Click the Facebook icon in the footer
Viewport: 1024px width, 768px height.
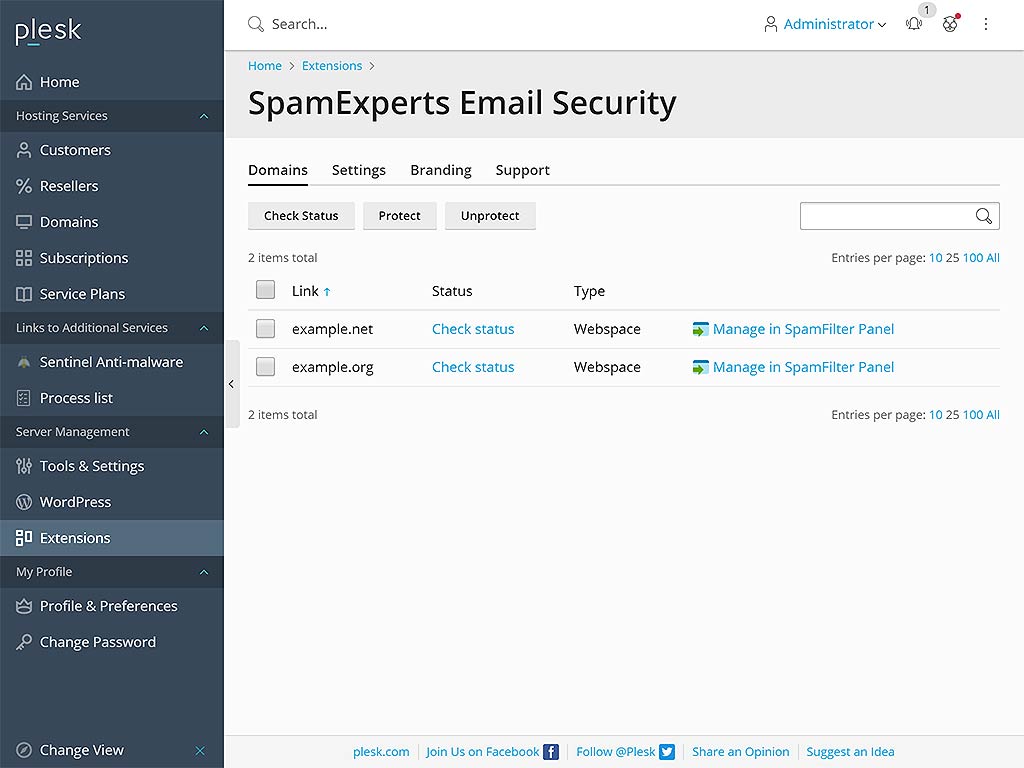pyautogui.click(x=551, y=751)
